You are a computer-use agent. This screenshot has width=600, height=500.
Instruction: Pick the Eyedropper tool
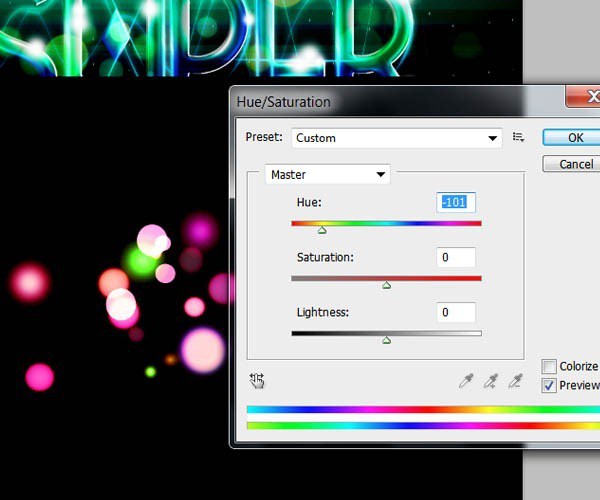click(465, 380)
